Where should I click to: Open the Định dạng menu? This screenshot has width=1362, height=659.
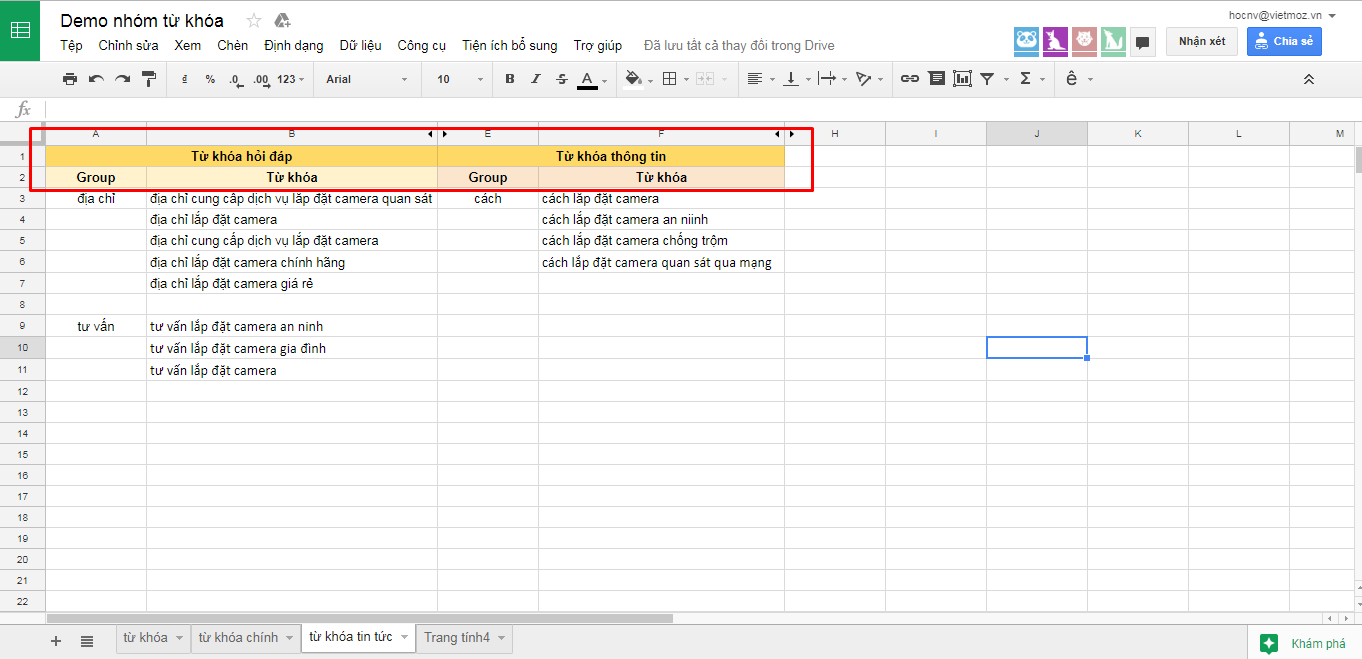coord(294,45)
